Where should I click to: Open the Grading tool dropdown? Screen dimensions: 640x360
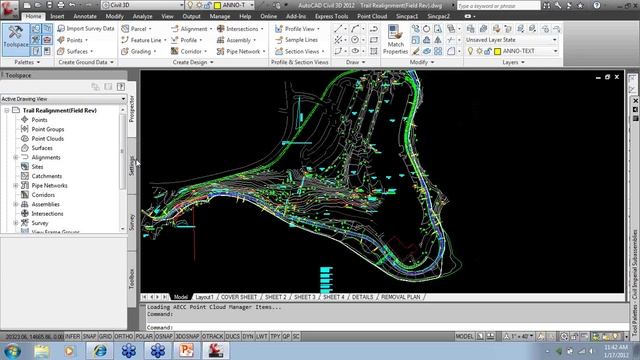pyautogui.click(x=139, y=51)
